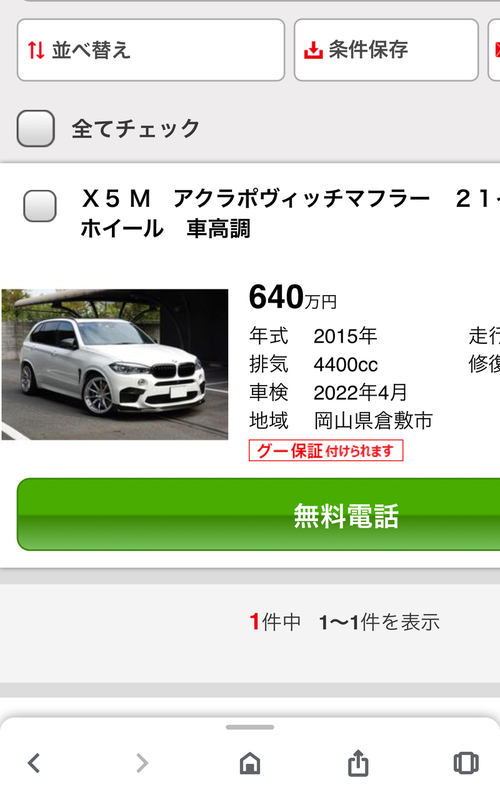
Task: Tap the 条件保存 button
Action: tap(386, 50)
